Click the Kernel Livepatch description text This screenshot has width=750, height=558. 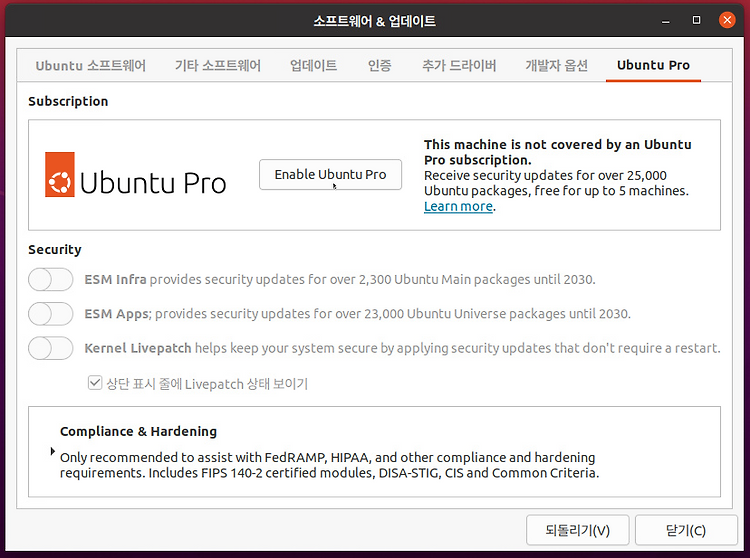pos(402,349)
